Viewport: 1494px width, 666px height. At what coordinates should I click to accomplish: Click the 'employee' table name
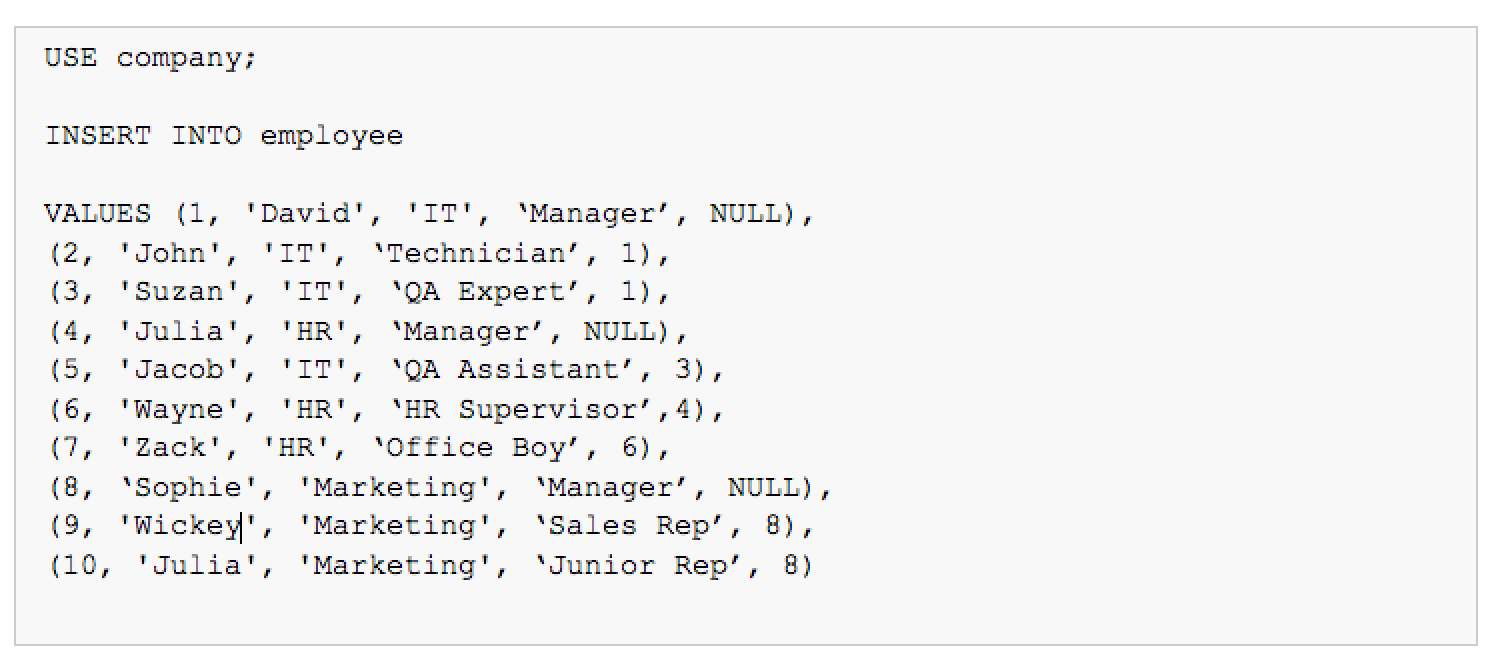pos(332,137)
